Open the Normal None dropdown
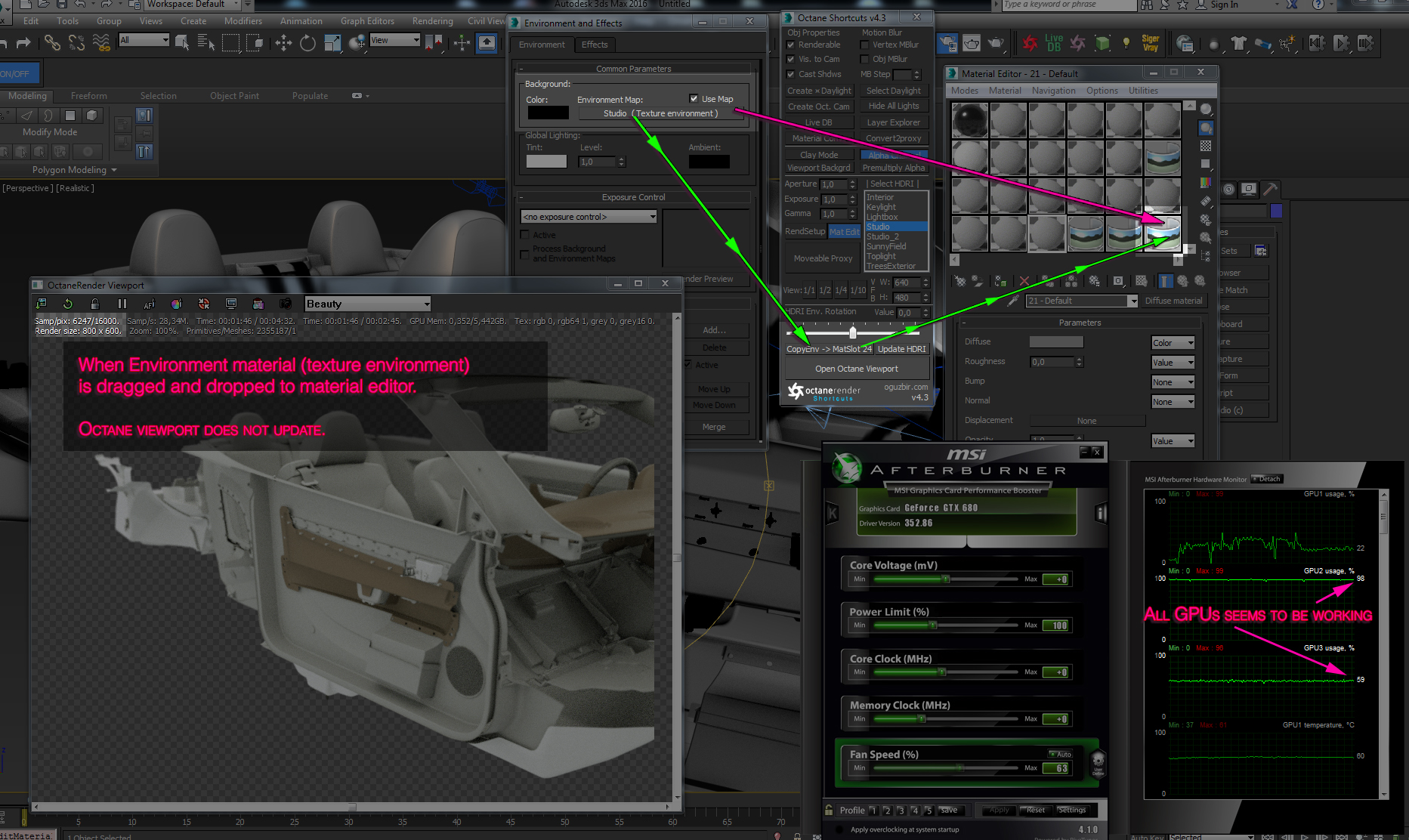The width and height of the screenshot is (1409, 840). [x=1173, y=402]
